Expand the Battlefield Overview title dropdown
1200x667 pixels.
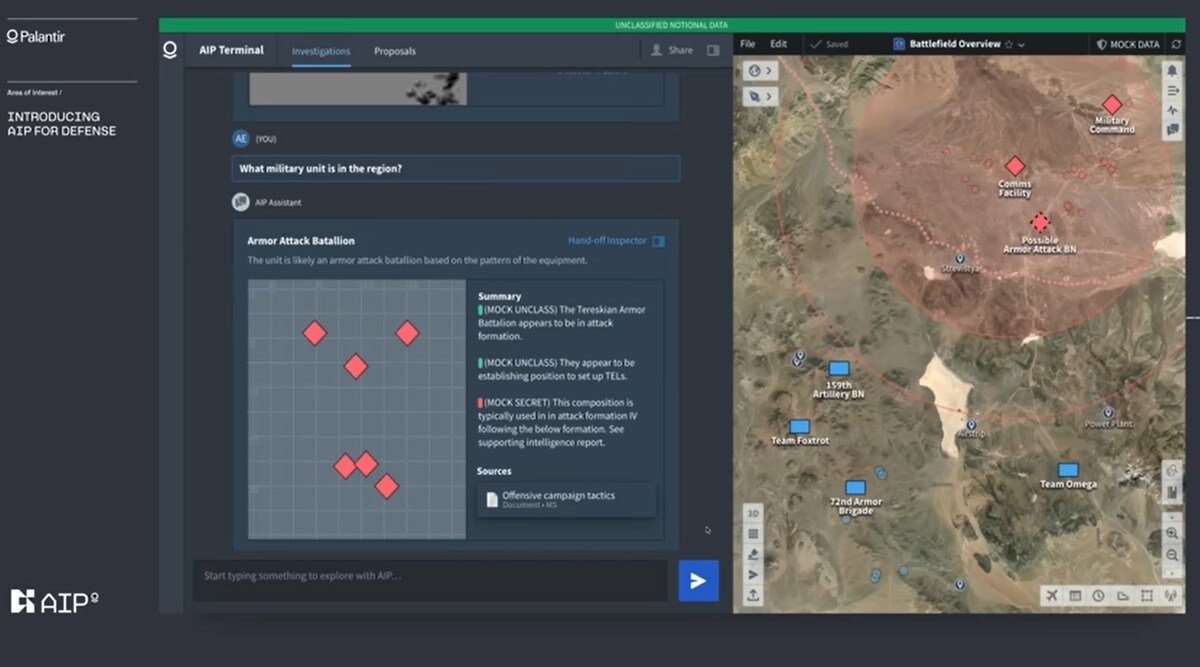pos(1021,45)
